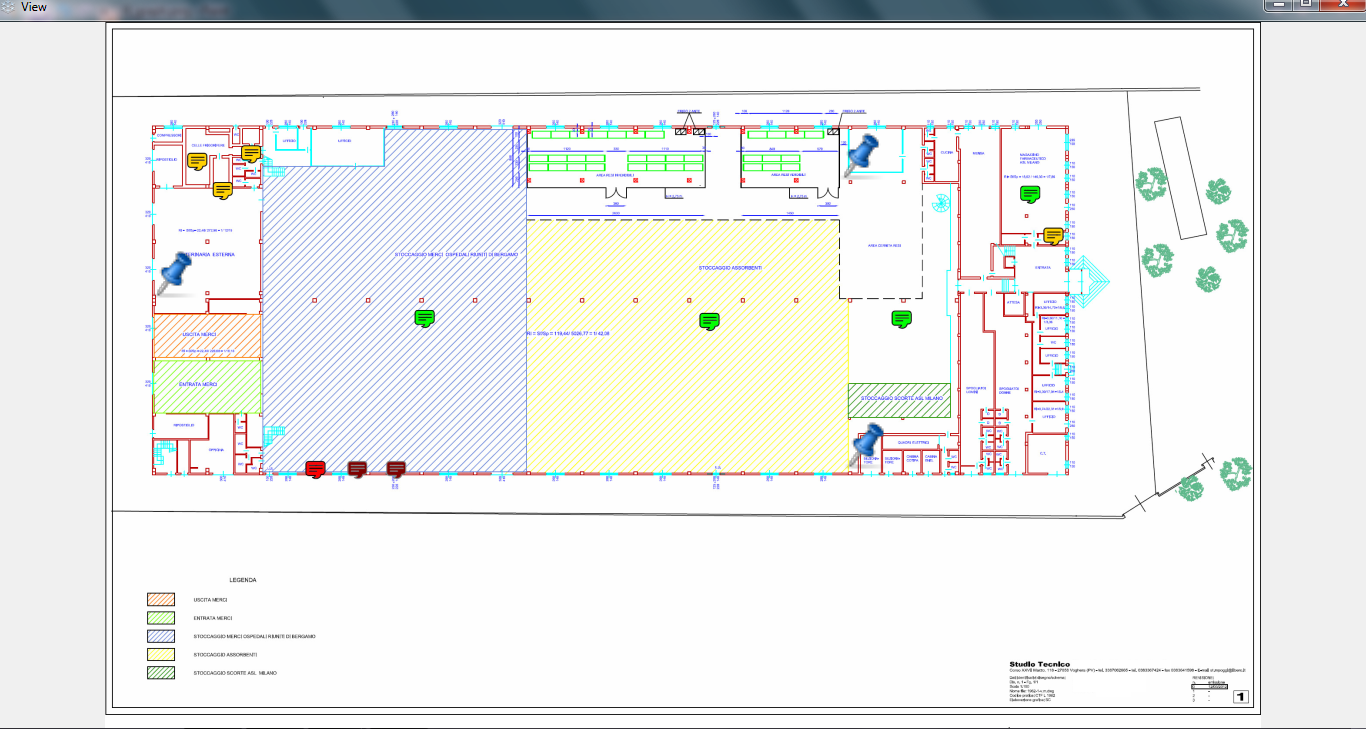
Task: Open the green comment in Stoccaggio Assorbenti zone
Action: pyautogui.click(x=710, y=321)
